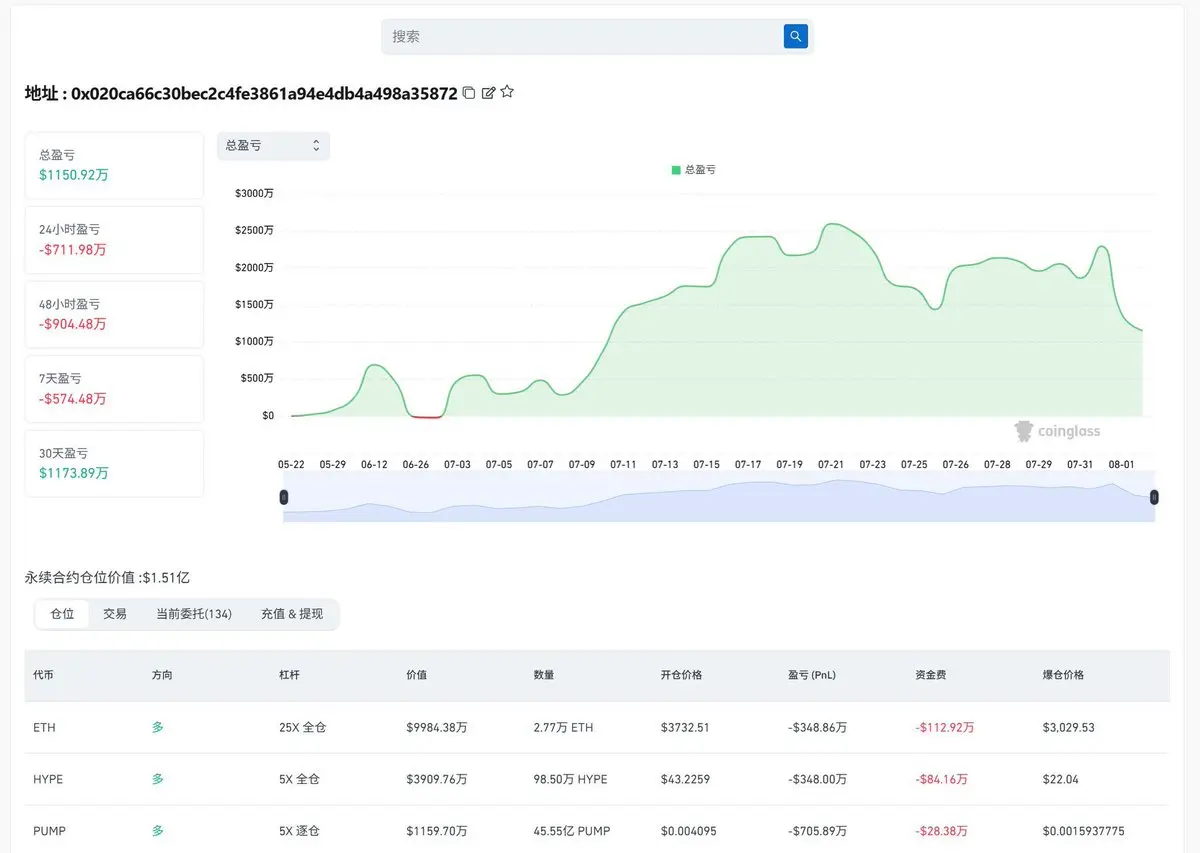Click the 2.77万 ETH quantity cell
1200x853 pixels.
563,728
